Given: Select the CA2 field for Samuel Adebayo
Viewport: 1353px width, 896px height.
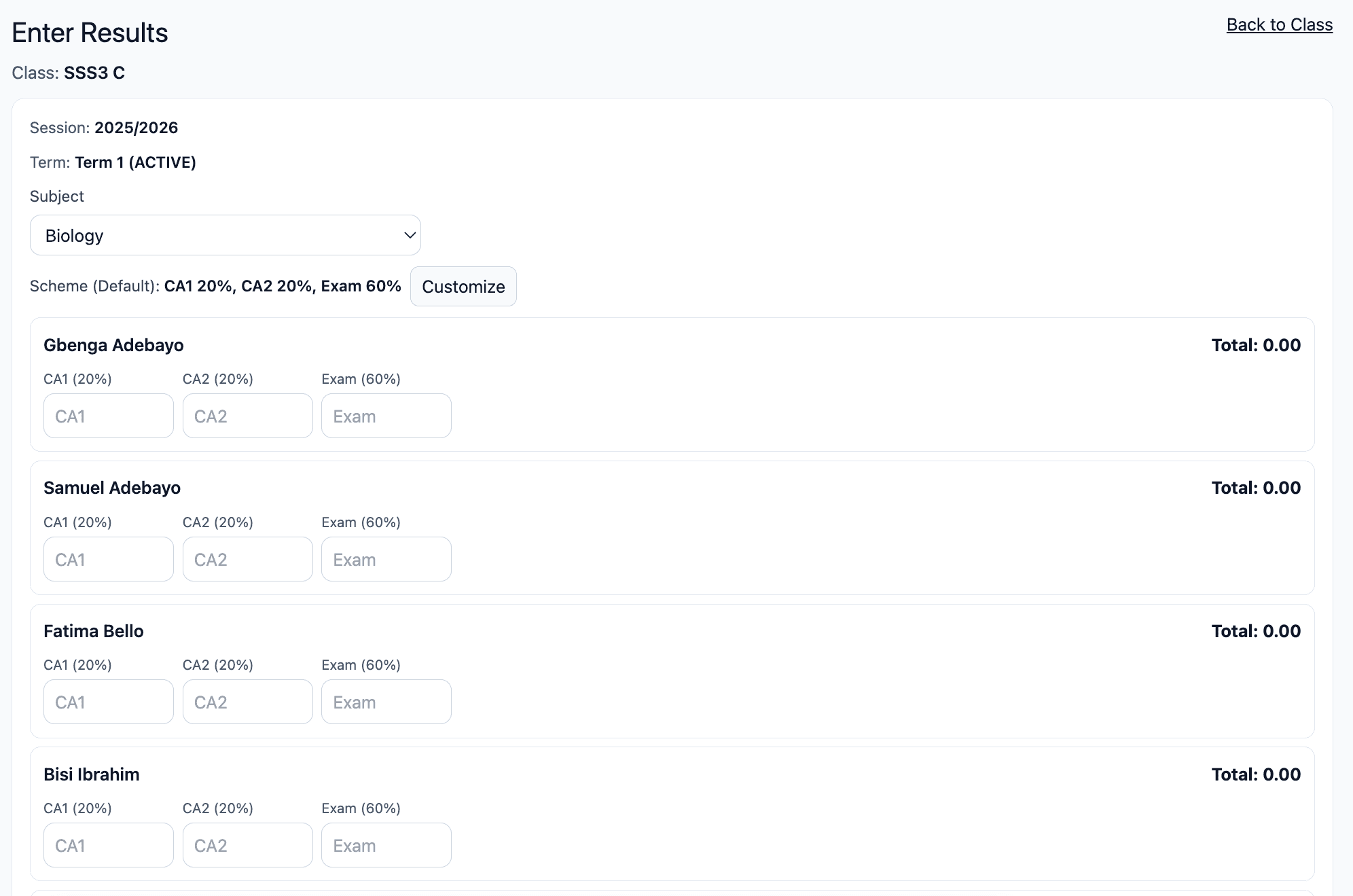Looking at the screenshot, I should [x=247, y=559].
